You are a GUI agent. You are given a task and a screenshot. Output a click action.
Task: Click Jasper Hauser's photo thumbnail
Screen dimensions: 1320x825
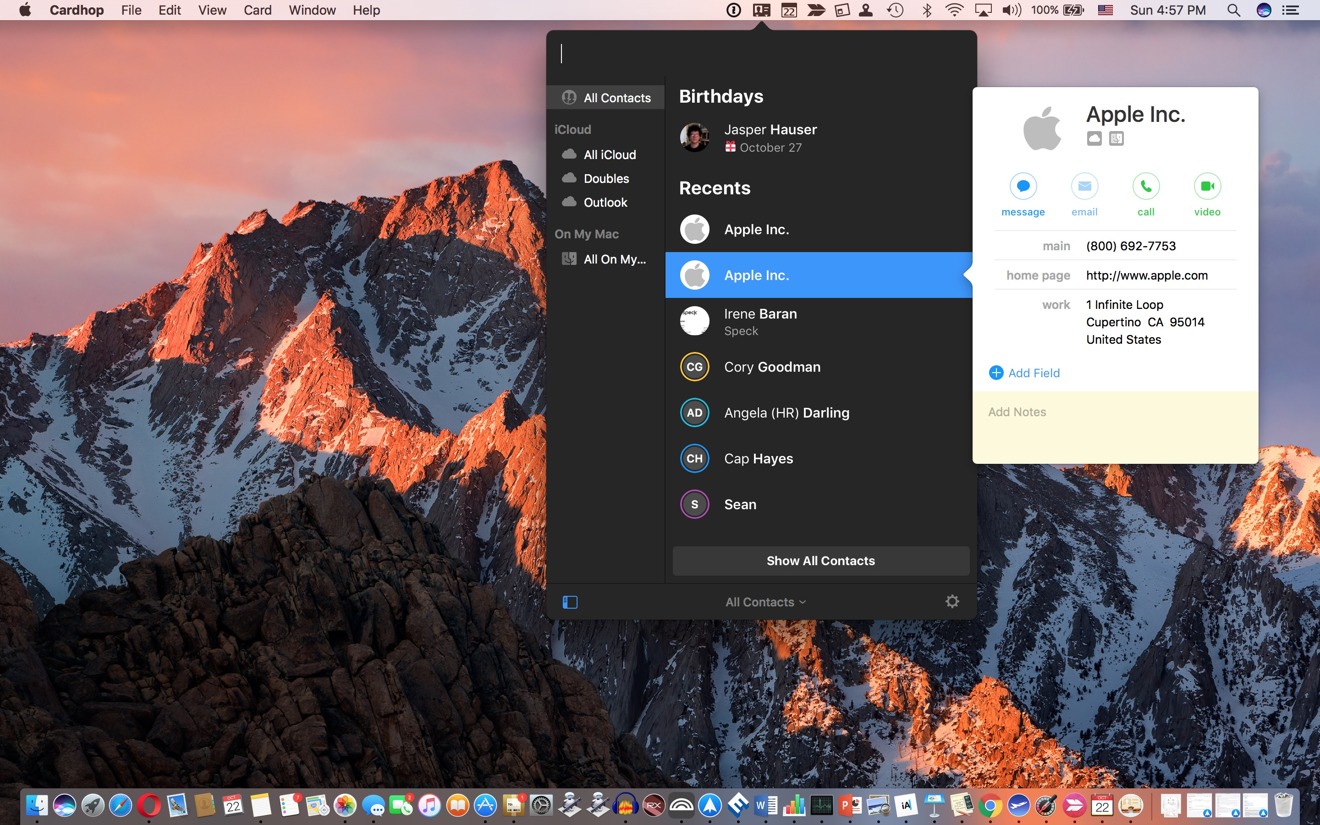[x=695, y=138]
